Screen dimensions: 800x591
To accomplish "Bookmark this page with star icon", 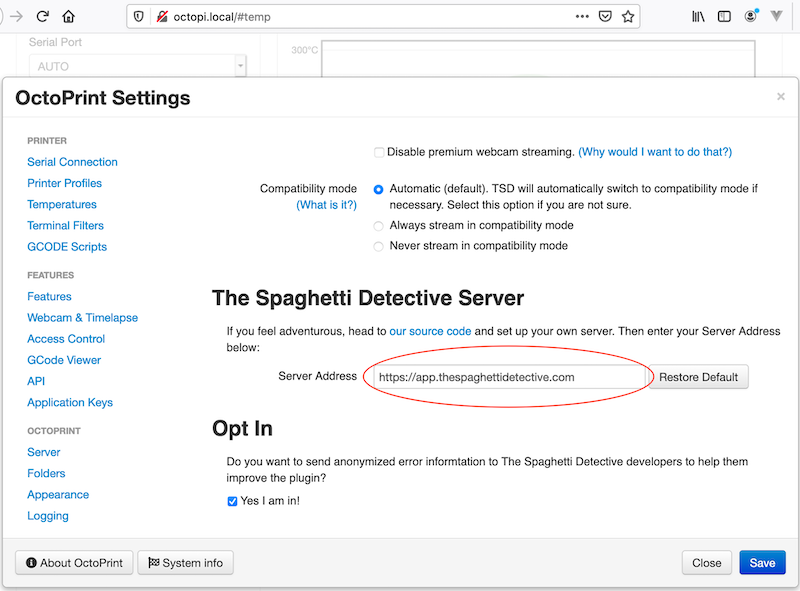I will [628, 16].
